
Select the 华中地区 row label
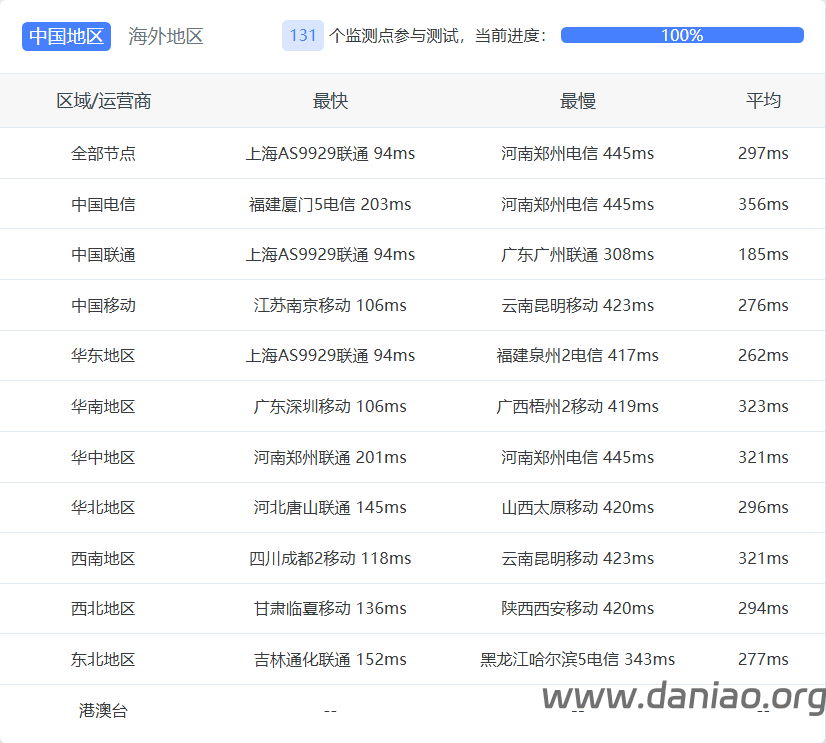tap(103, 457)
